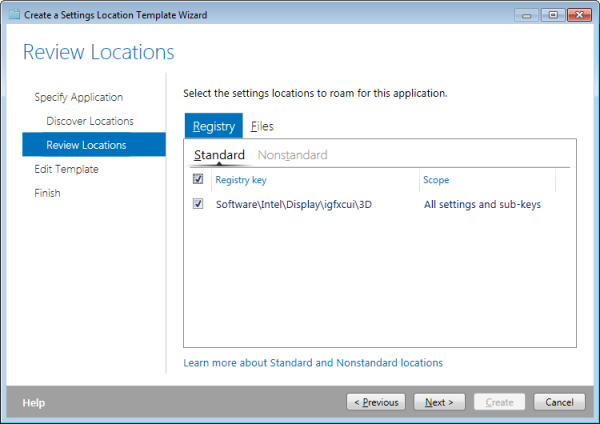Viewport: 600px width, 424px height.
Task: Close the Settings Location Template Wizard
Action: coord(579,15)
